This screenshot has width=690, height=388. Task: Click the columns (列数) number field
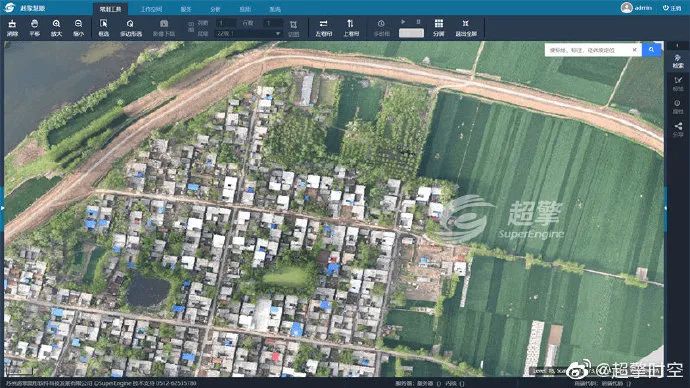tap(226, 23)
